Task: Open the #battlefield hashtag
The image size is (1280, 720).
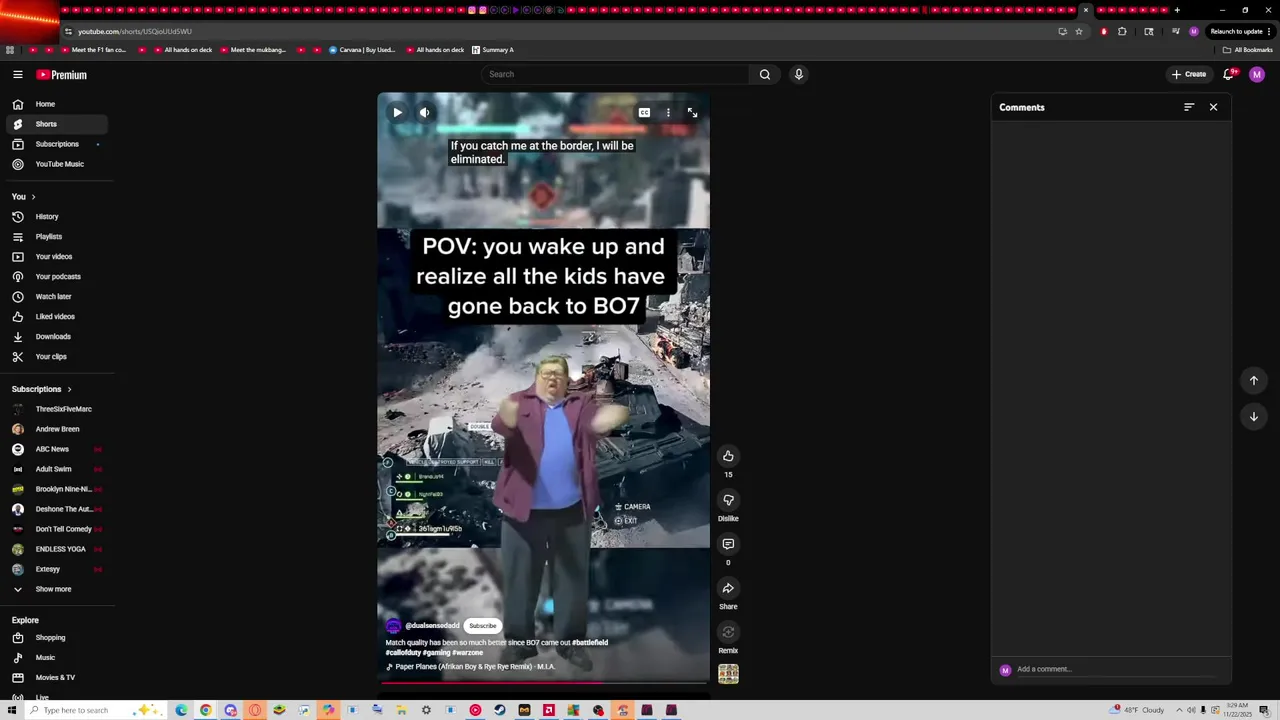Action: pos(590,643)
